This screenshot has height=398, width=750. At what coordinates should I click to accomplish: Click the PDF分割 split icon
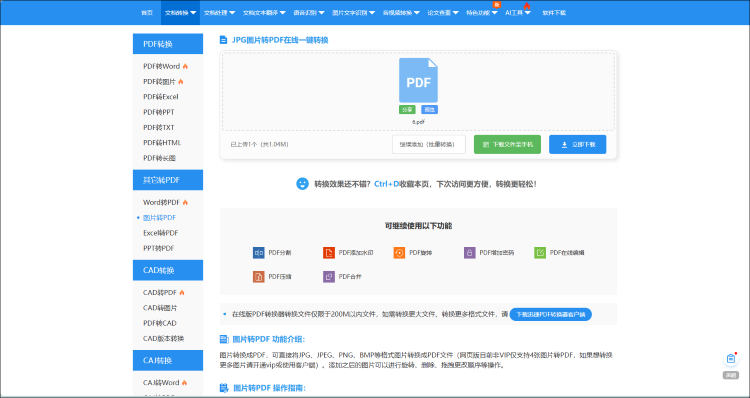click(x=259, y=253)
